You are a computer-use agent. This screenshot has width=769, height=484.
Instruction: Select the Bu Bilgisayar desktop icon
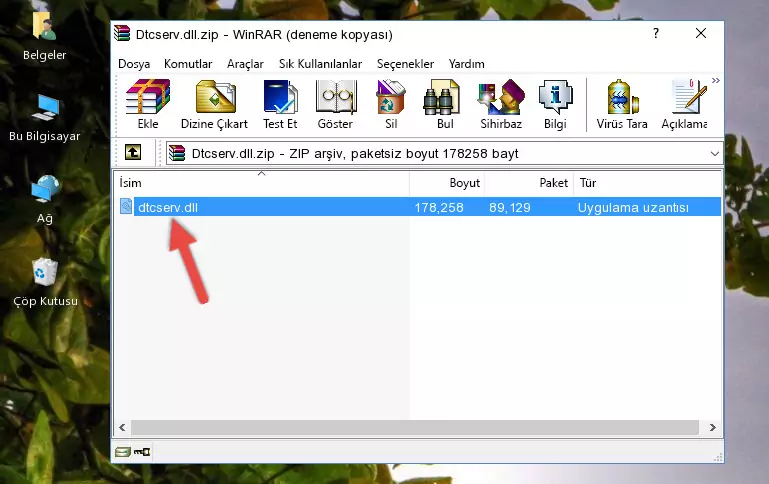point(45,118)
